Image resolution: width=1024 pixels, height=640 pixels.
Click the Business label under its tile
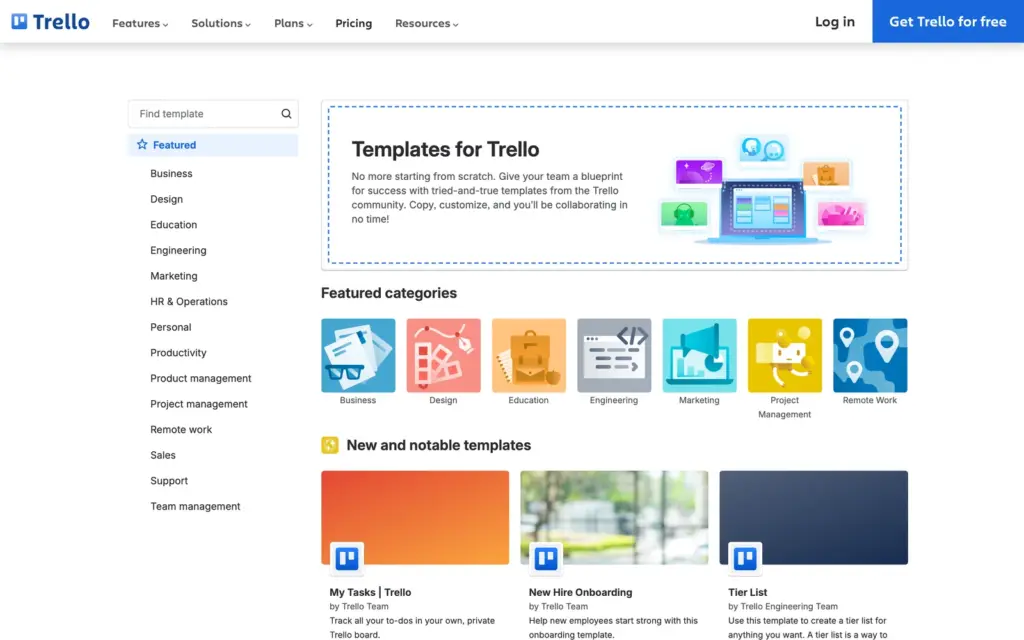(358, 400)
